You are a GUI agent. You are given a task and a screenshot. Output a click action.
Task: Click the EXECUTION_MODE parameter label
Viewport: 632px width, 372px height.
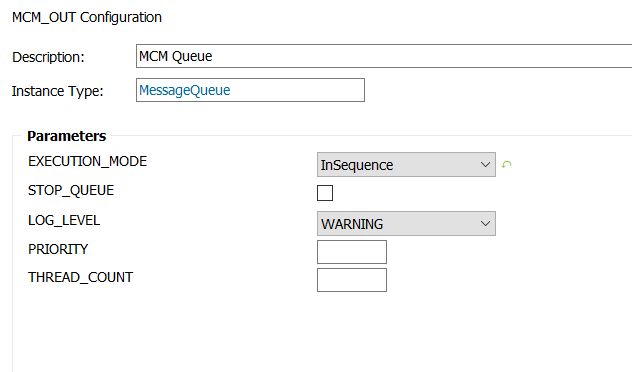click(x=87, y=161)
